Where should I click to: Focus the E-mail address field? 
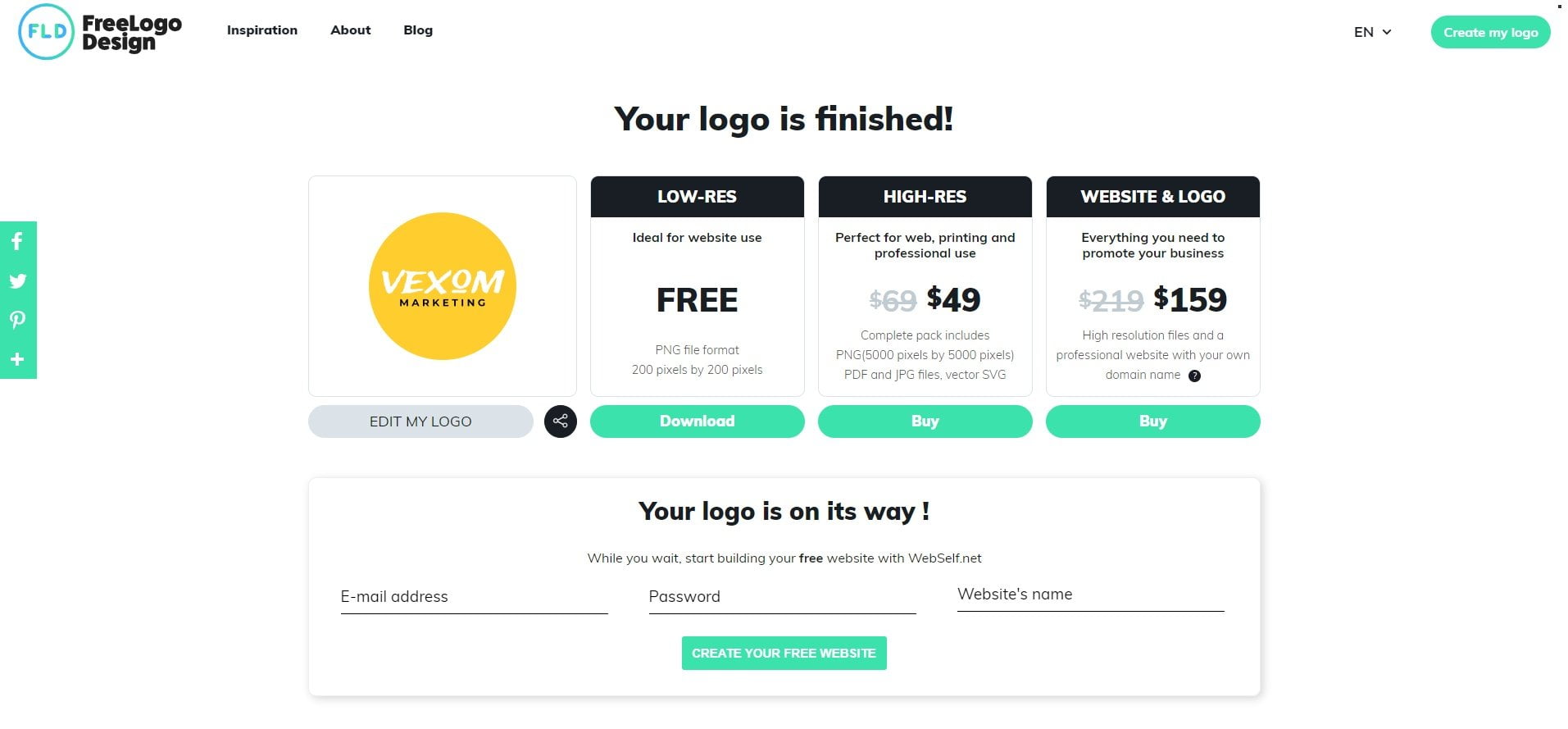pos(474,597)
